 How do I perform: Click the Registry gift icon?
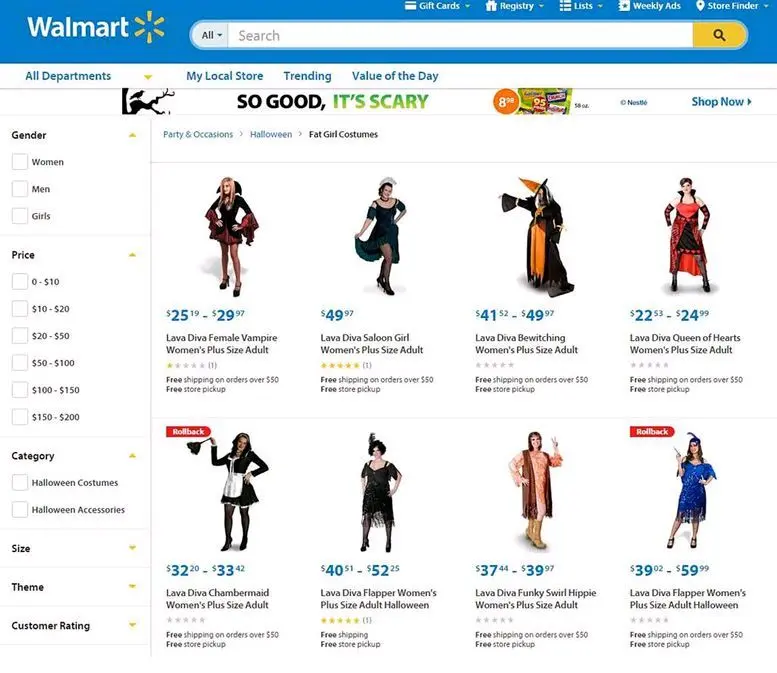[491, 6]
